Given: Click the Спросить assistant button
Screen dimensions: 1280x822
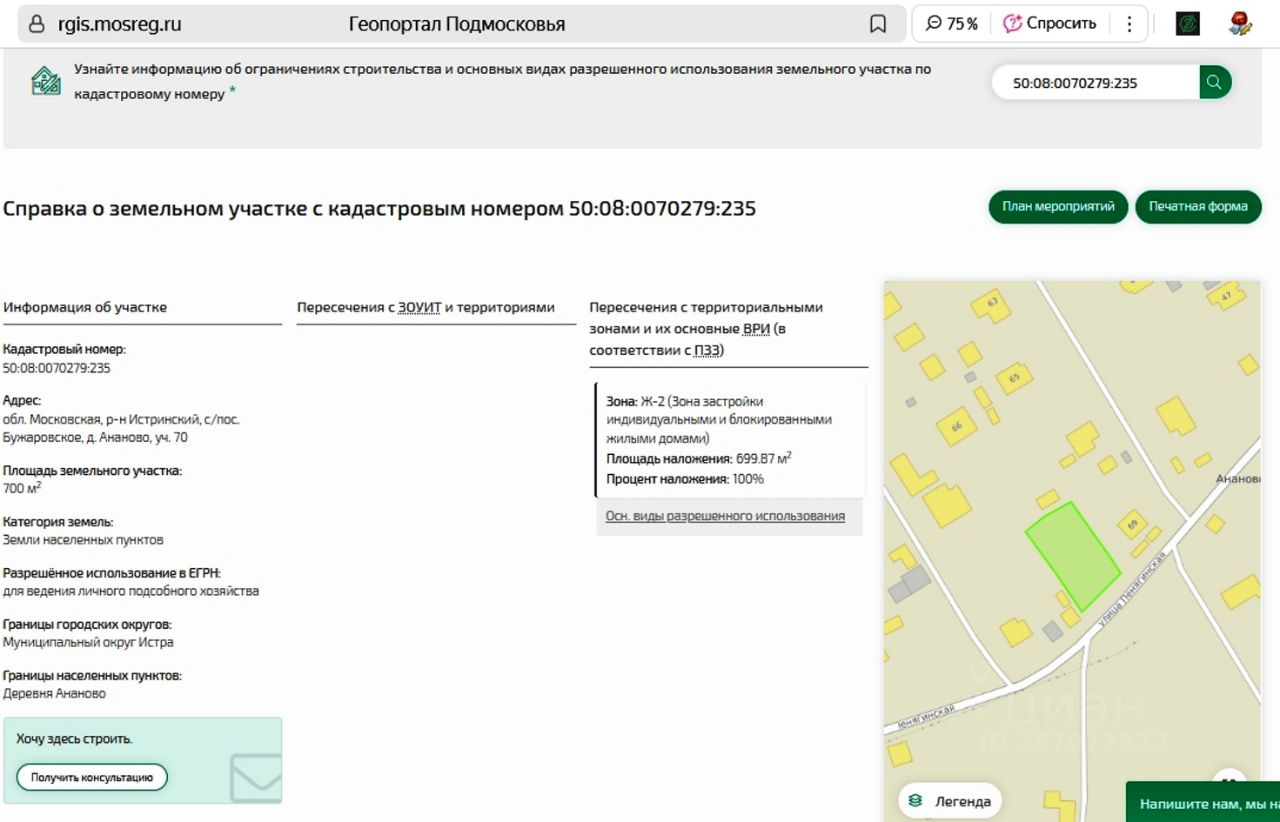Looking at the screenshot, I should [1050, 24].
